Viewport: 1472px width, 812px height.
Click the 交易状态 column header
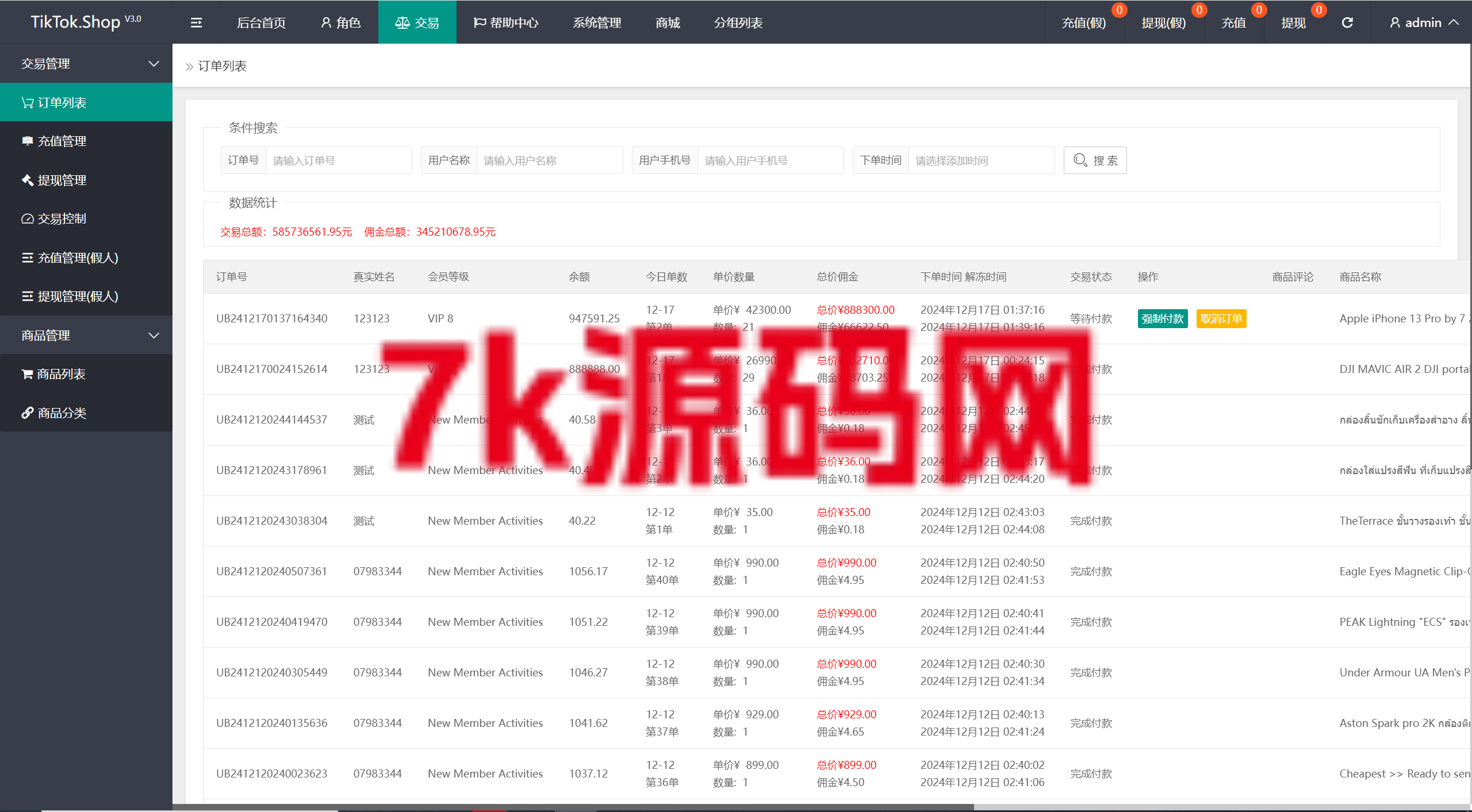click(x=1091, y=277)
